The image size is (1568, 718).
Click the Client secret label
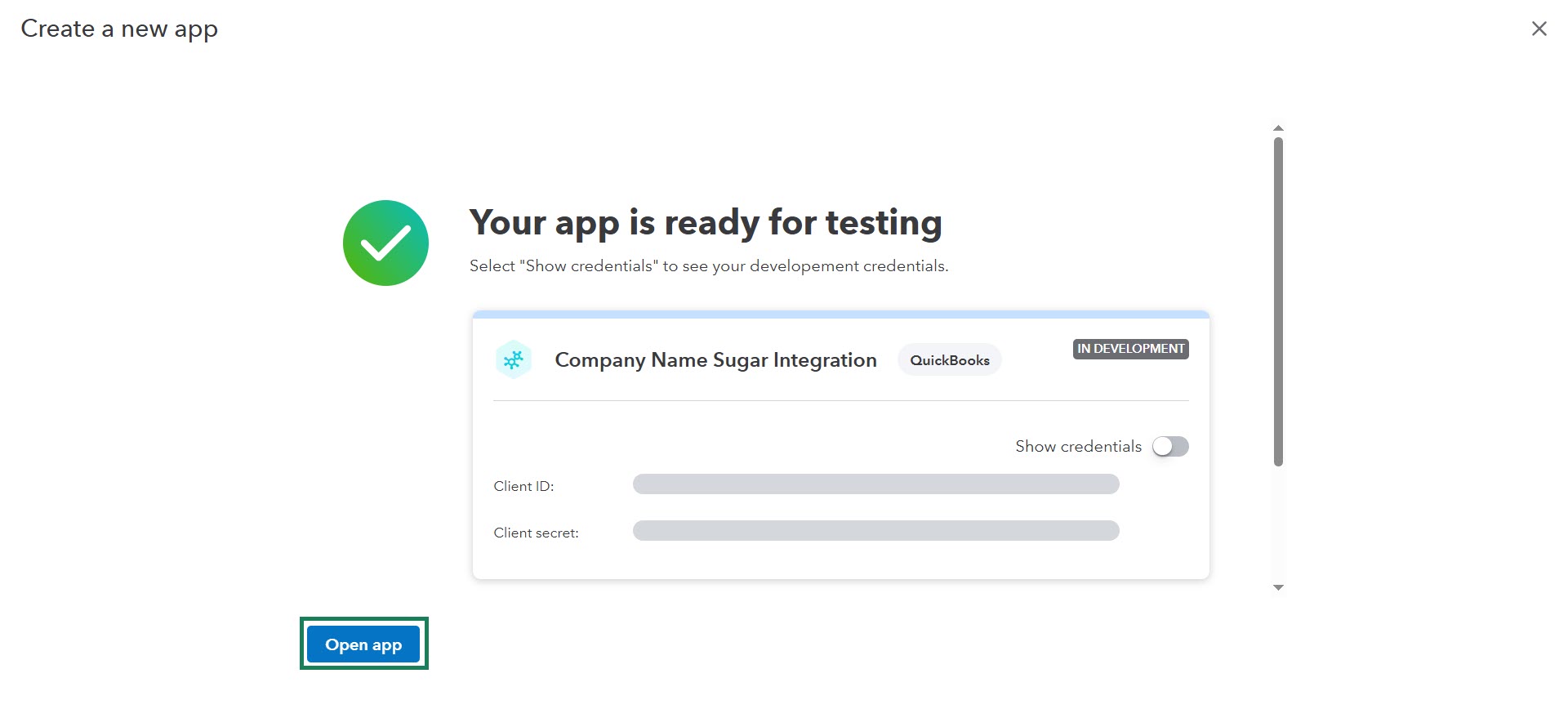click(x=536, y=533)
